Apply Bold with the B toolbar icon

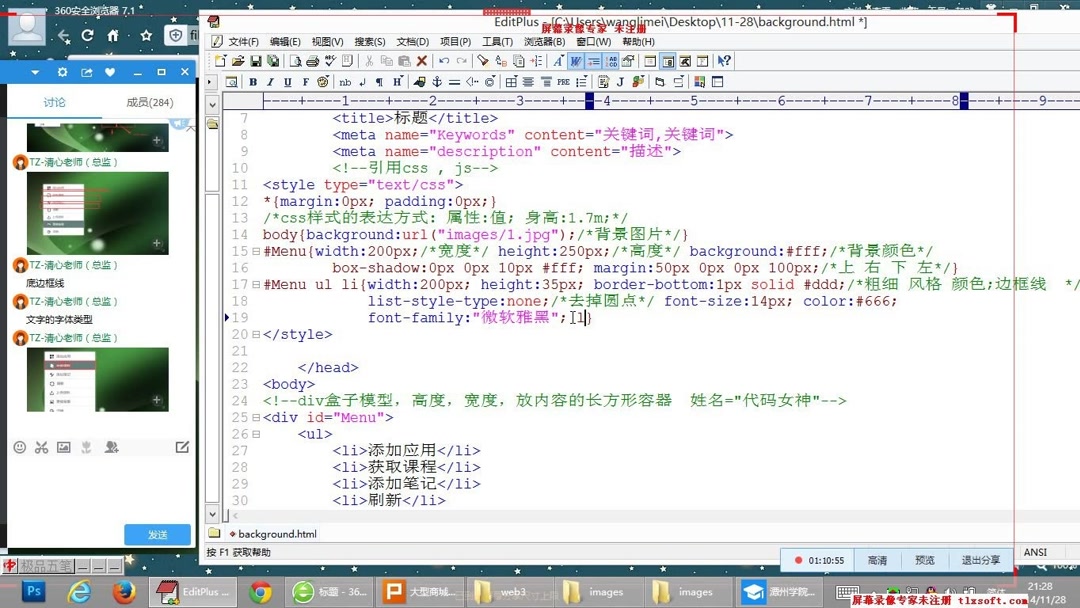coord(253,82)
